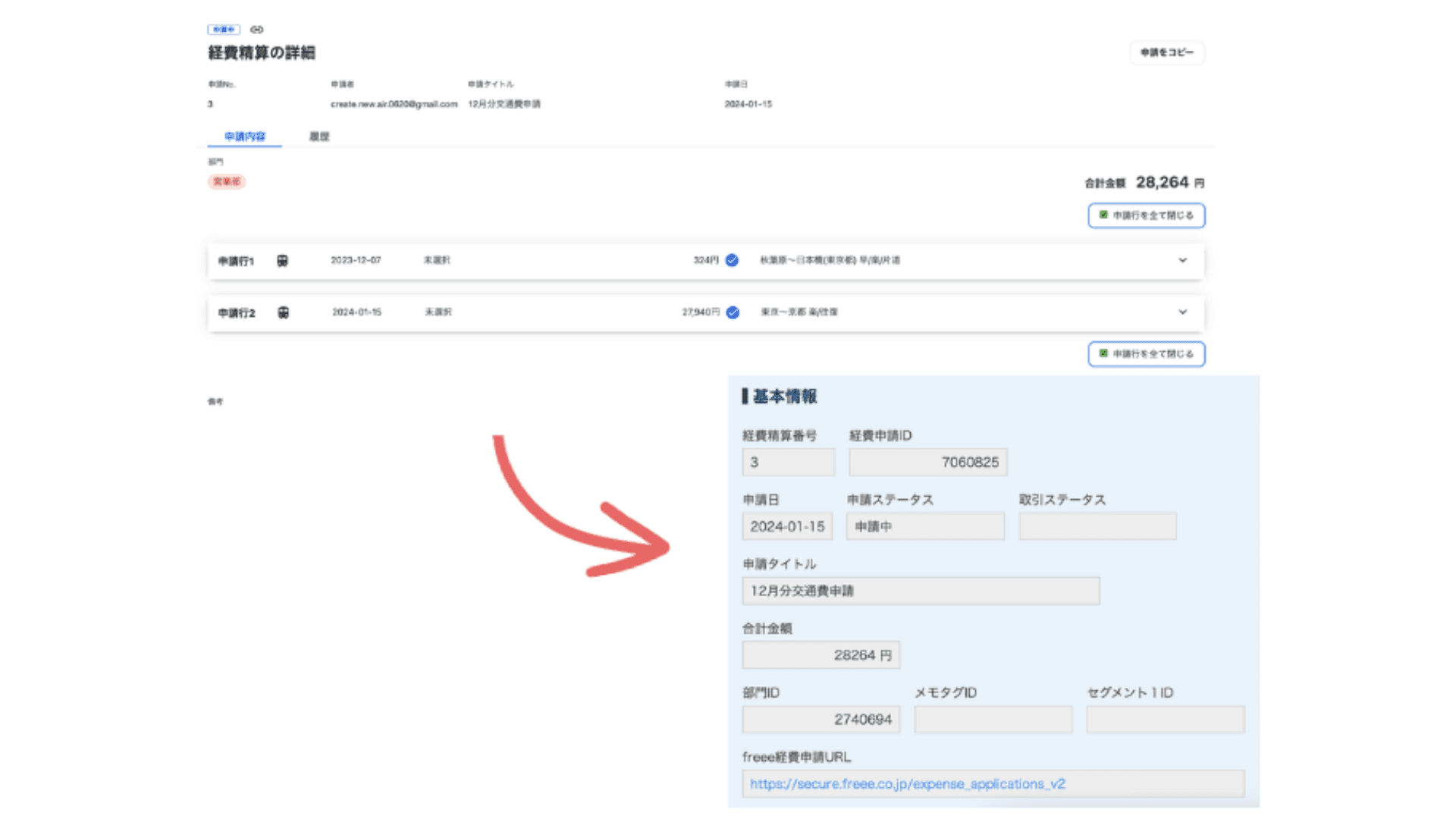Click the 秋葉原〜日本橋 route text in 申請行1
This screenshot has height=819, width=1456.
(x=830, y=260)
